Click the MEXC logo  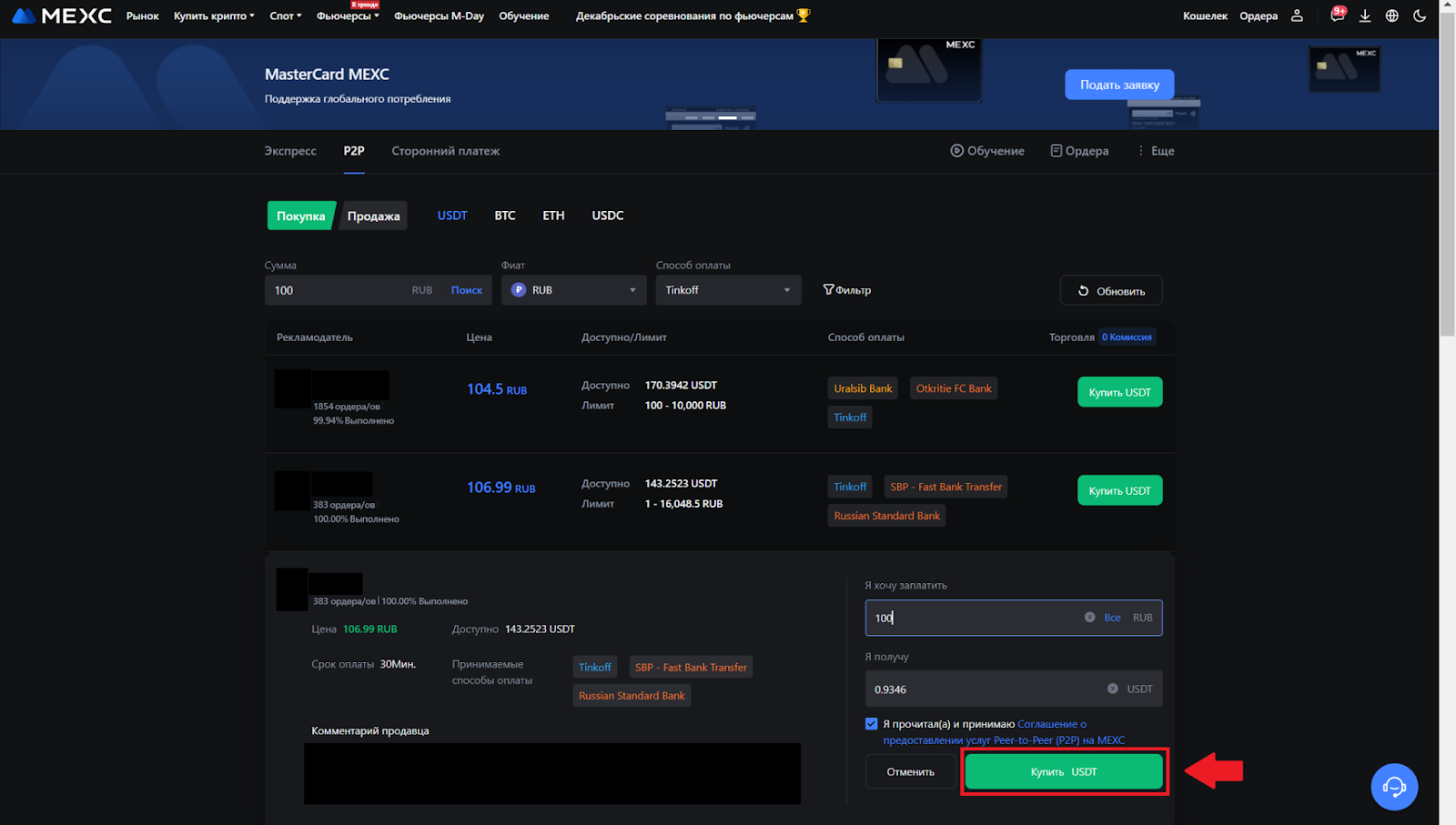(62, 15)
